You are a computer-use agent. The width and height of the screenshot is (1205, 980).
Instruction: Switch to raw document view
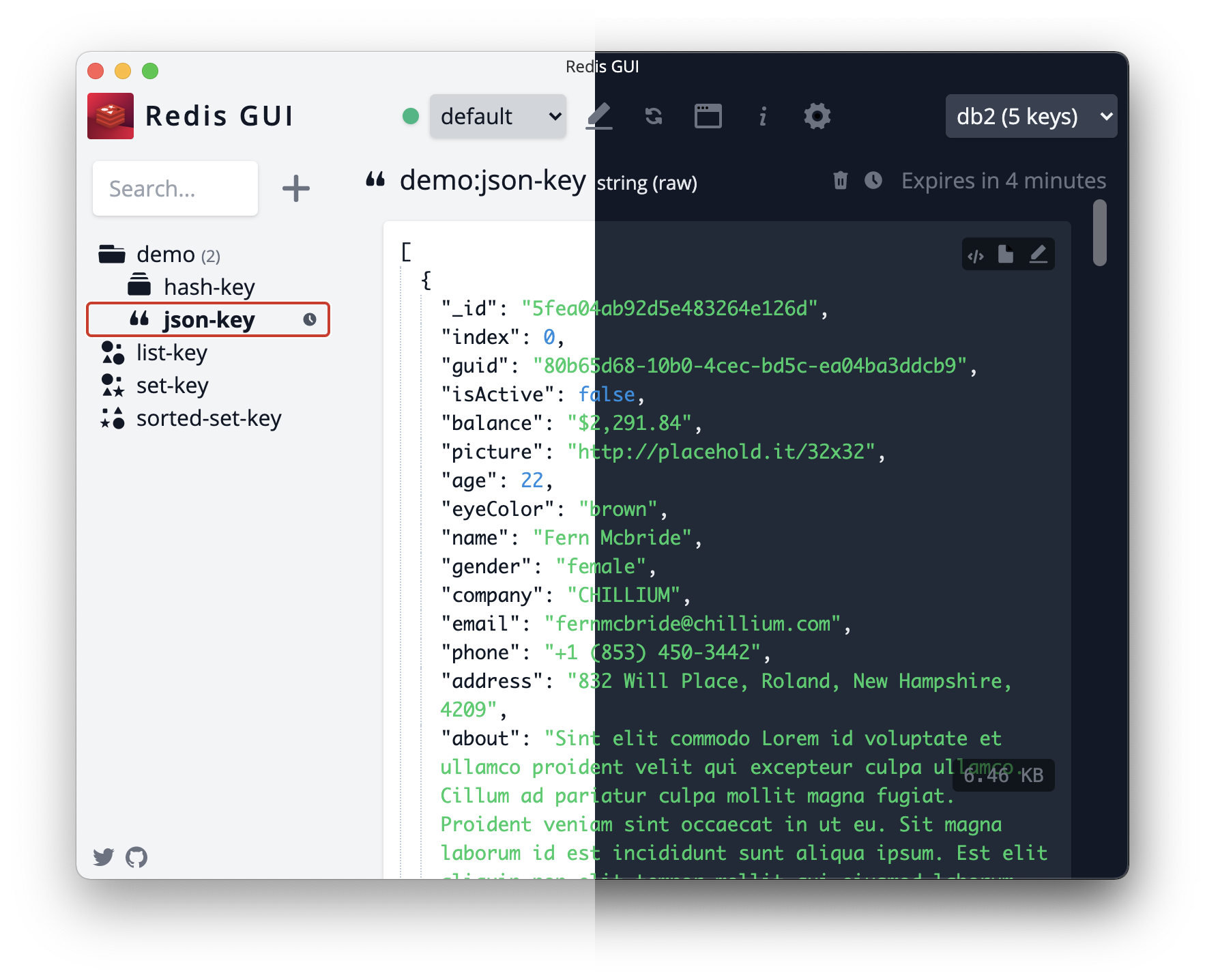(x=1007, y=254)
